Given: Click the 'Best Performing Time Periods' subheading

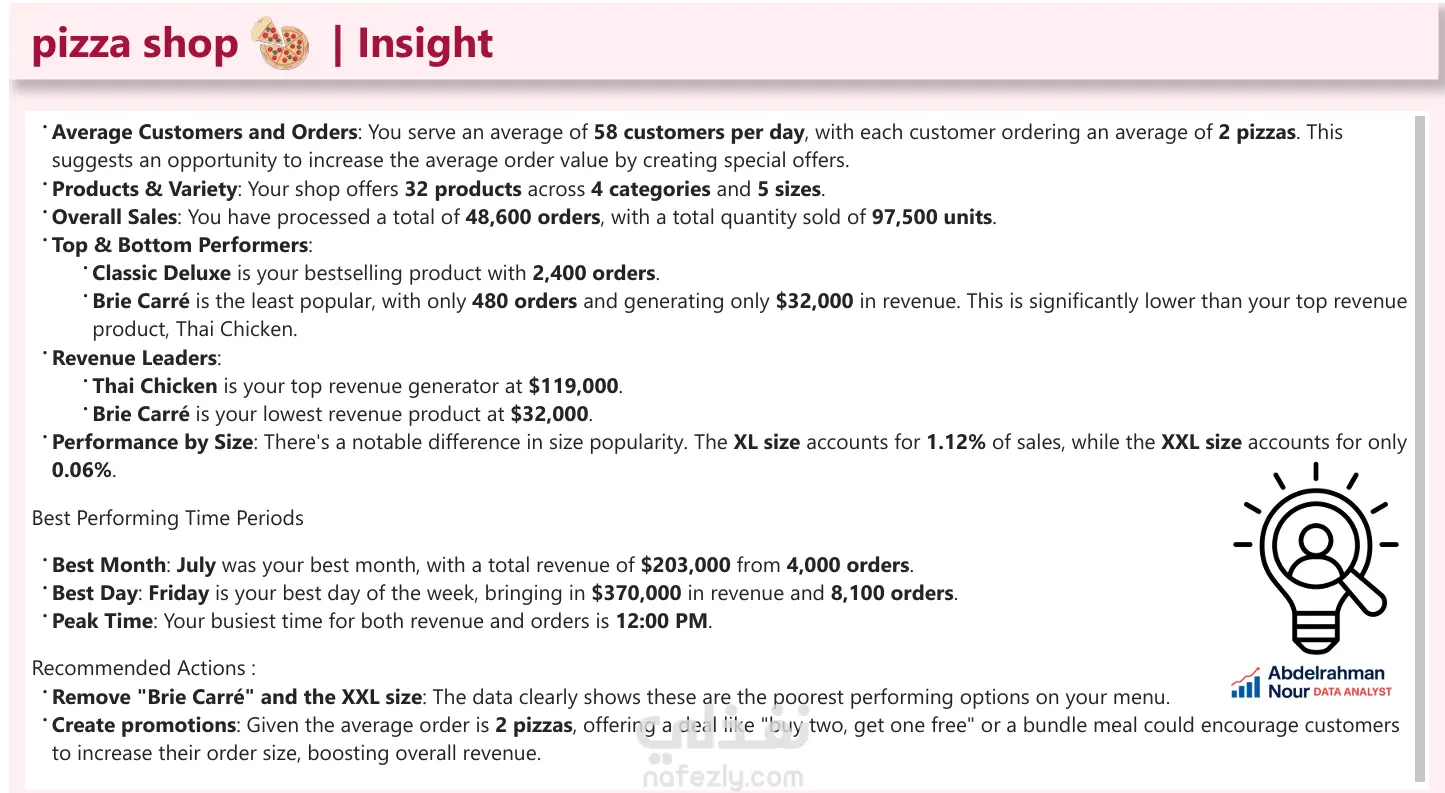Looking at the screenshot, I should [168, 518].
